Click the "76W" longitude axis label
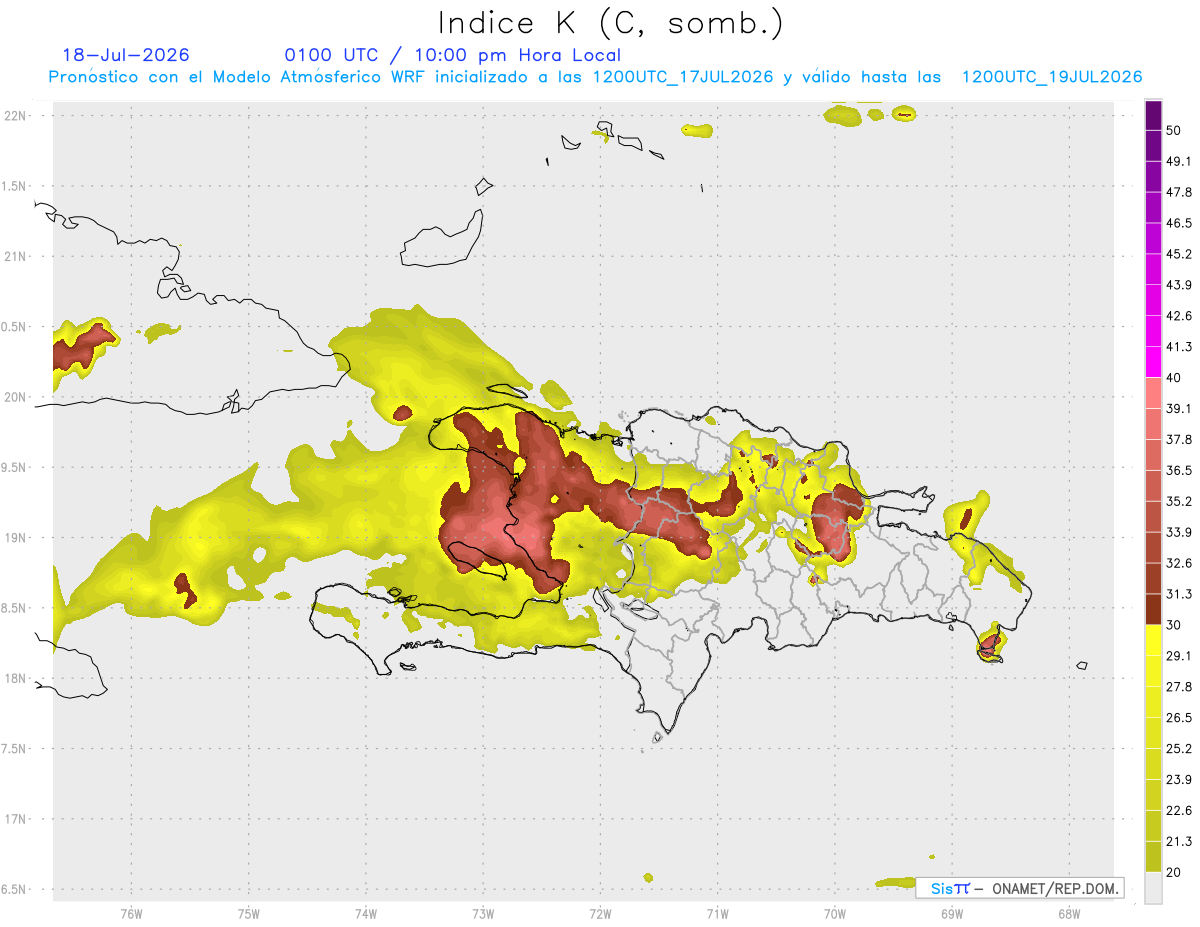1200x927 pixels. [x=131, y=914]
